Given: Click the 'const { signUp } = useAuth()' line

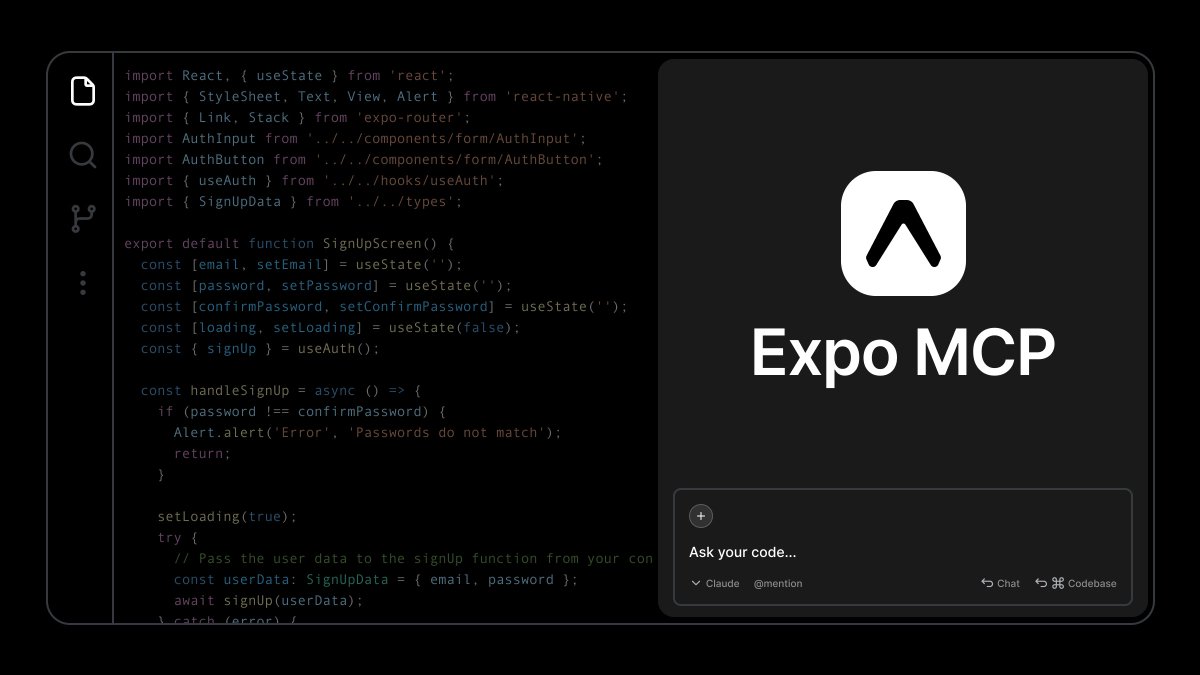Looking at the screenshot, I should click(261, 349).
